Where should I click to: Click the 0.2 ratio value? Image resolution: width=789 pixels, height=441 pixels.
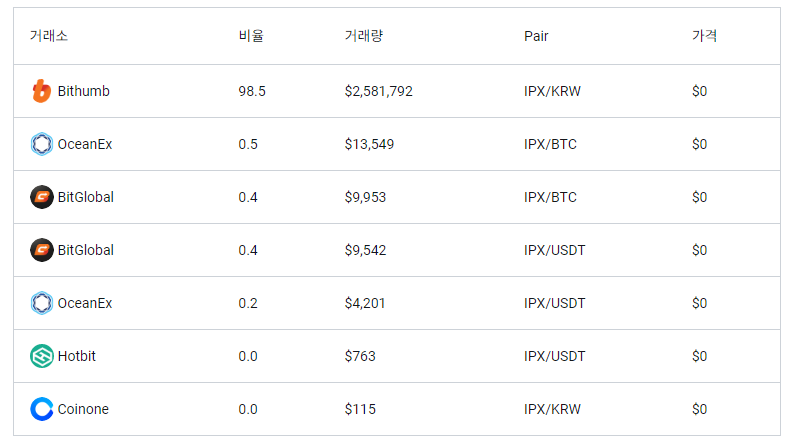pos(248,303)
